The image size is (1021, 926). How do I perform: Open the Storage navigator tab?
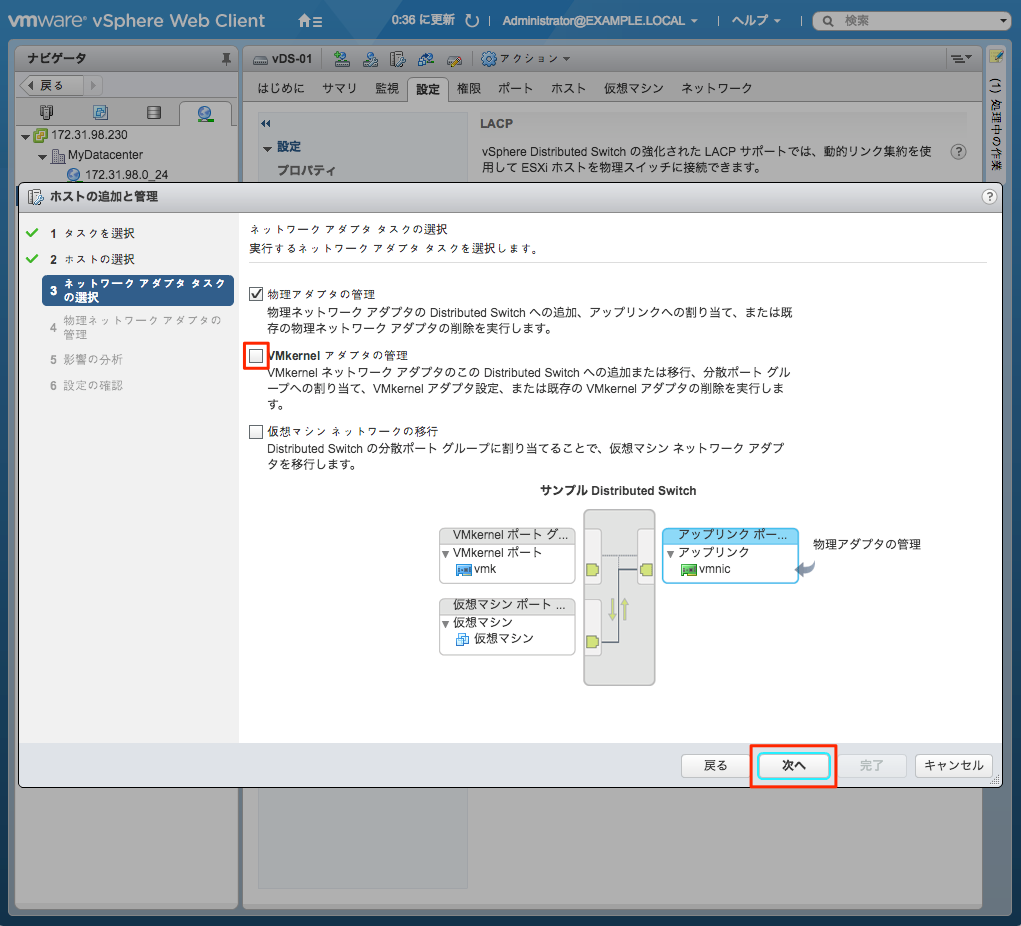click(x=154, y=113)
